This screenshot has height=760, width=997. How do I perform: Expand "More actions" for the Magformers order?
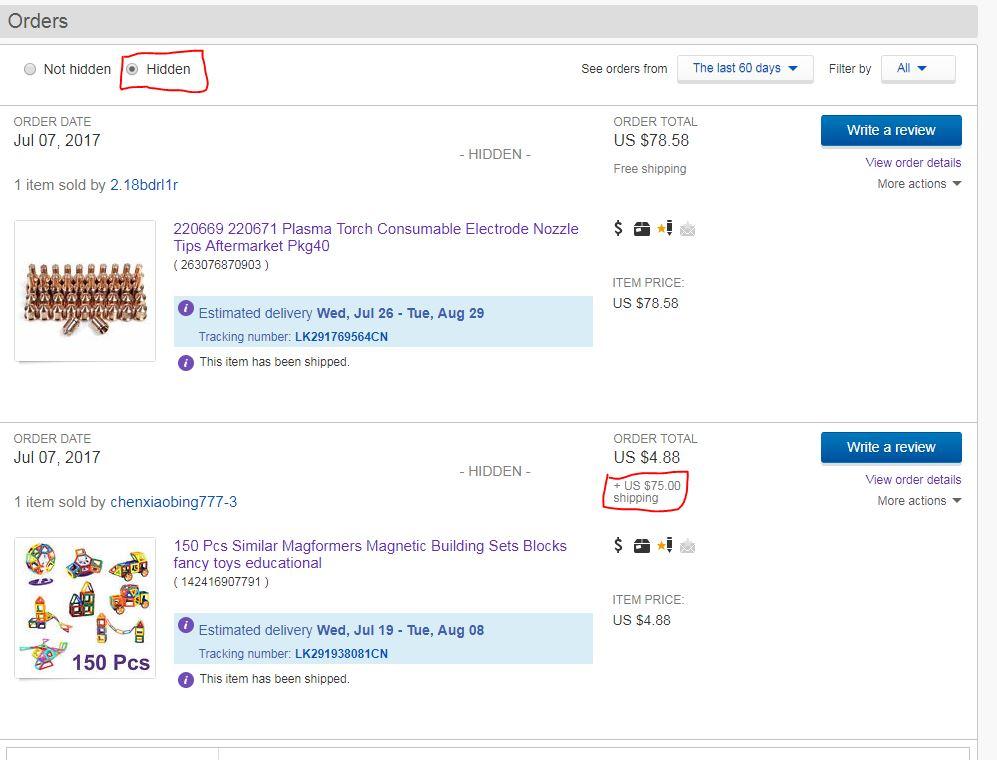(x=919, y=501)
